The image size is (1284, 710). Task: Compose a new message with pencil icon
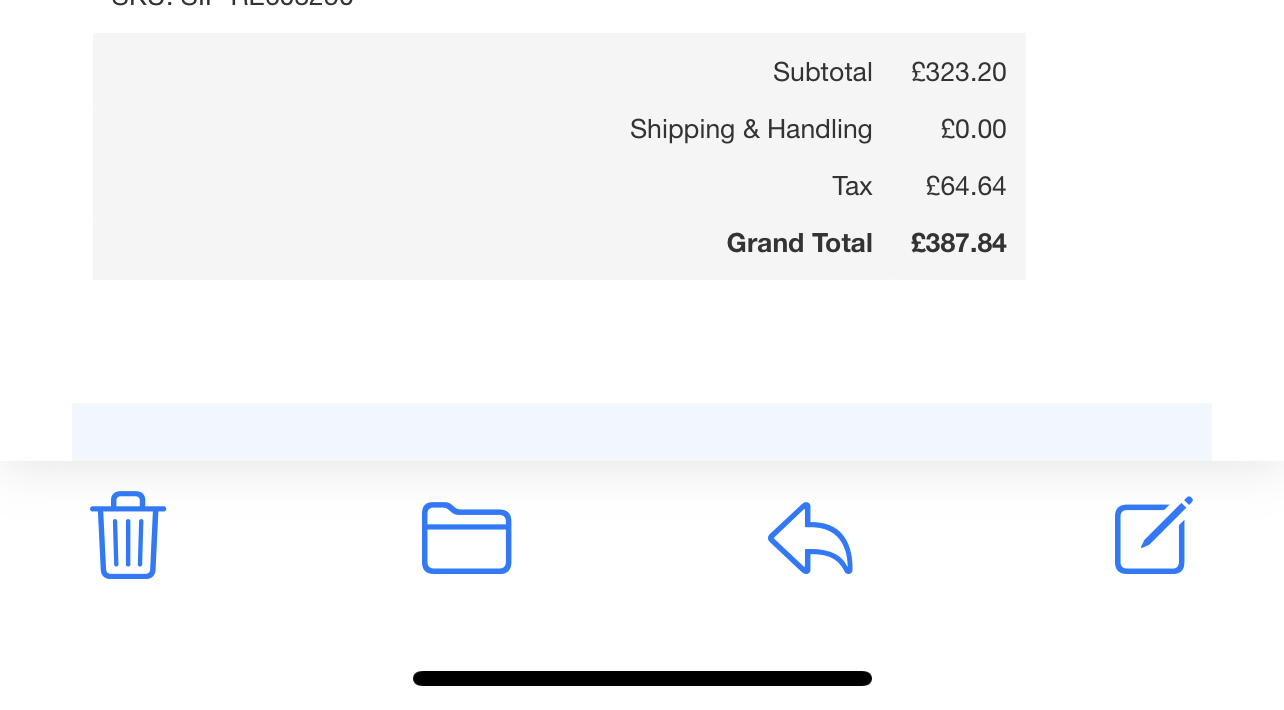[x=1154, y=535]
